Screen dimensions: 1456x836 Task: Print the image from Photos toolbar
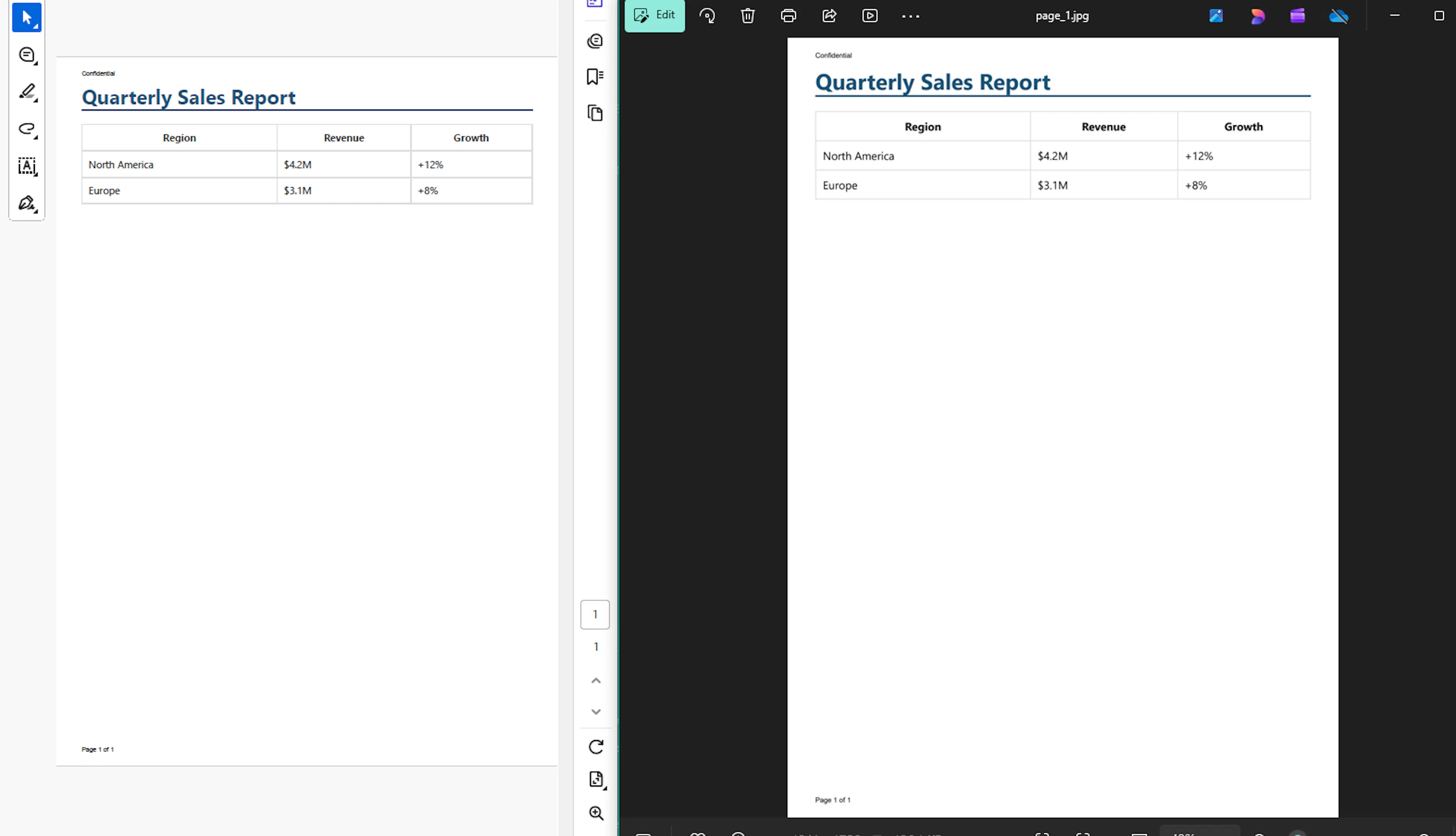pyautogui.click(x=789, y=16)
